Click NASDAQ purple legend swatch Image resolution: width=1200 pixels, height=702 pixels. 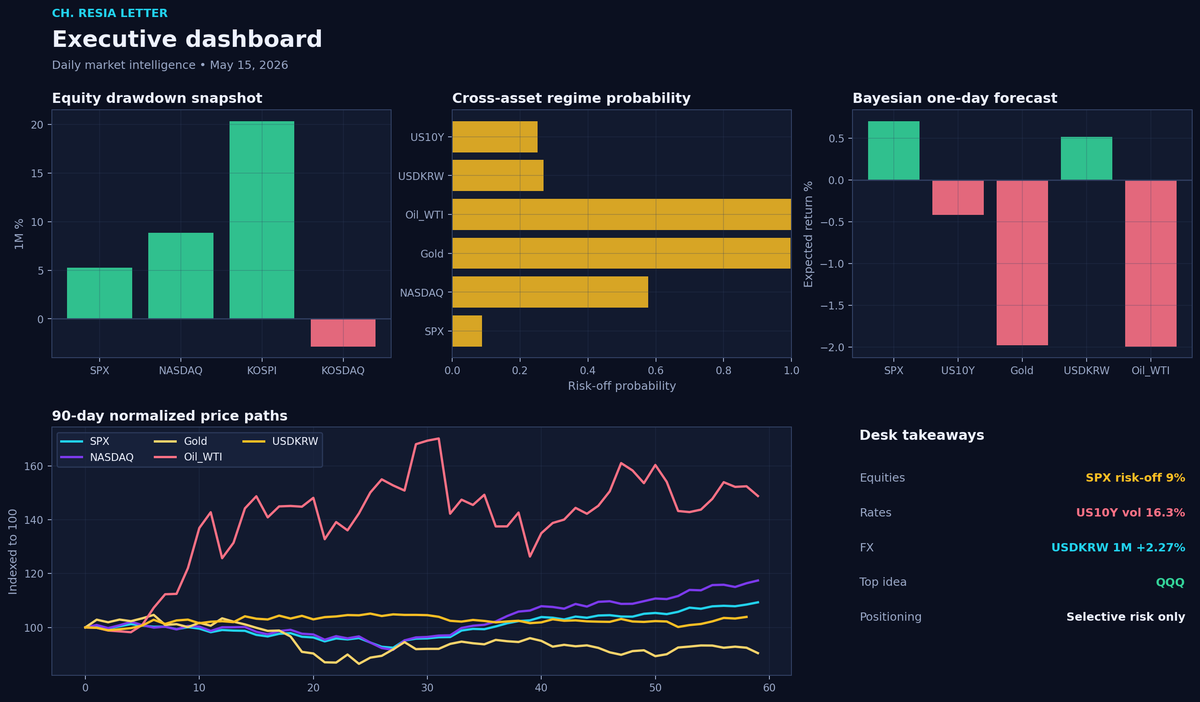coord(72,457)
